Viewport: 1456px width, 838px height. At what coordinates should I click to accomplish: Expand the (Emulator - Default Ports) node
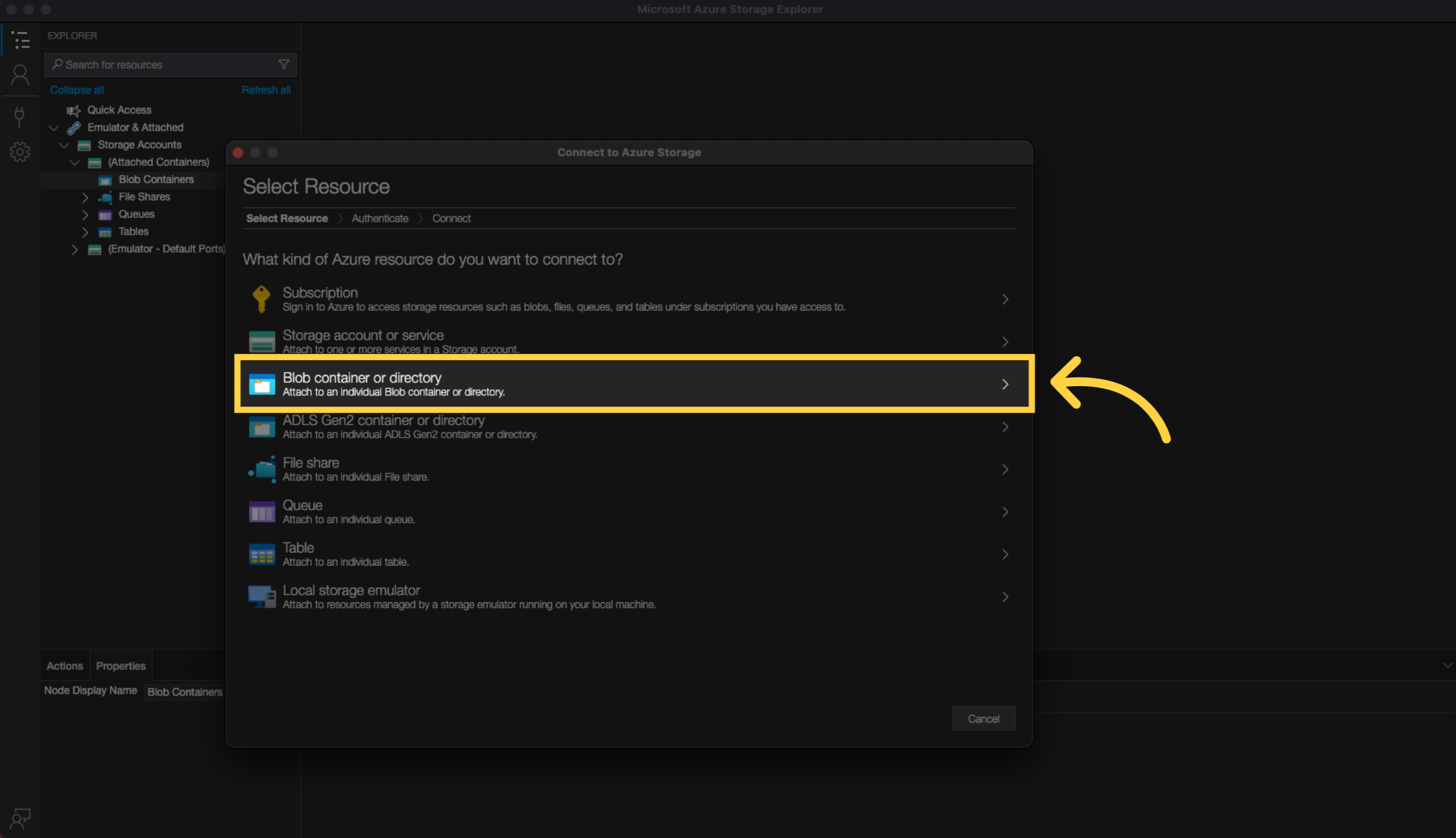75,250
